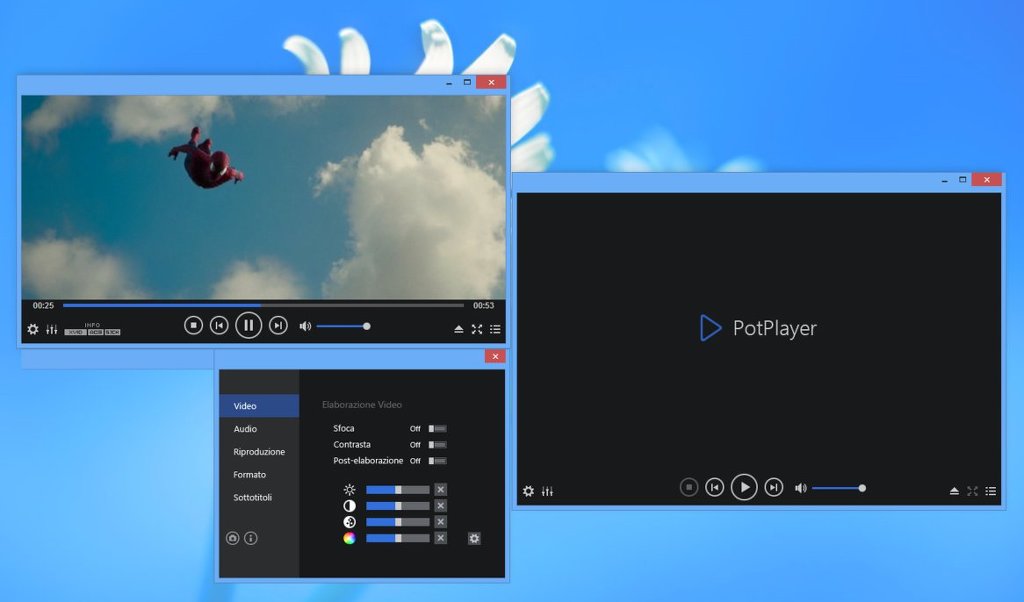The height and width of the screenshot is (602, 1024).
Task: Click previous button in idle PotPlayer window
Action: coord(714,487)
